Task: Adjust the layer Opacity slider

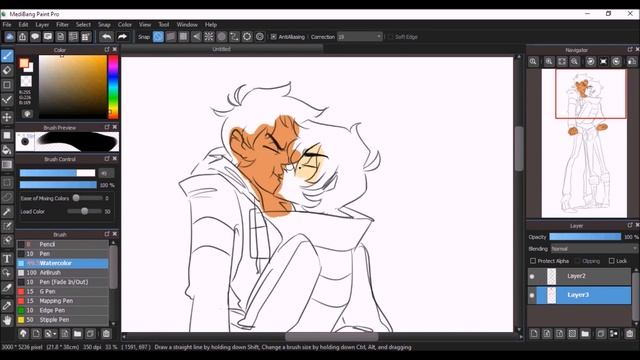Action: 585,237
